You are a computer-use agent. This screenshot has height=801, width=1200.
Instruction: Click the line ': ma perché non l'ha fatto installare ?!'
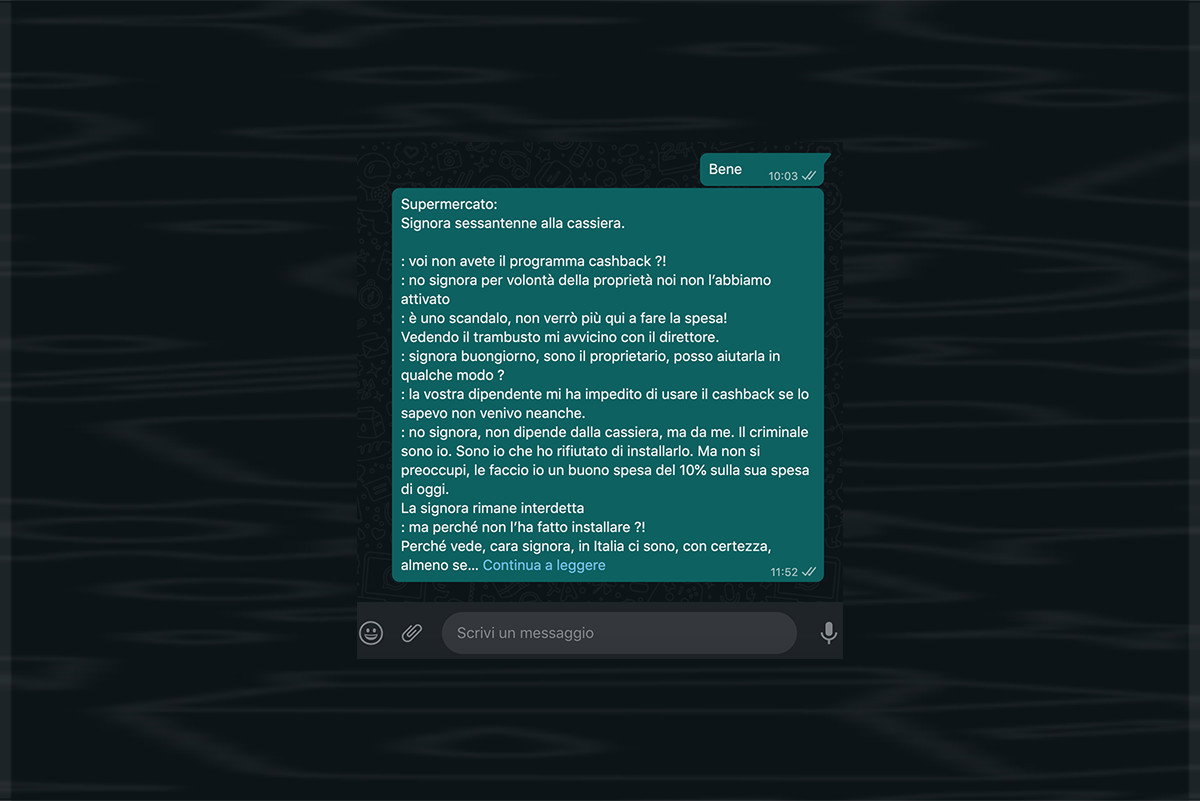pos(523,527)
